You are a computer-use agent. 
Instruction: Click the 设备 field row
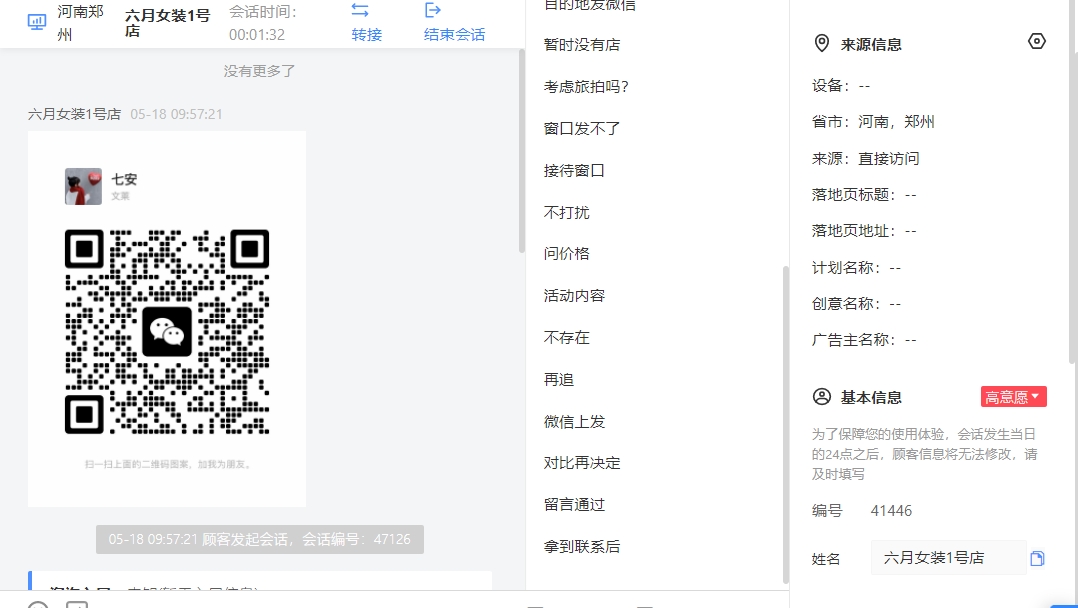(x=841, y=86)
